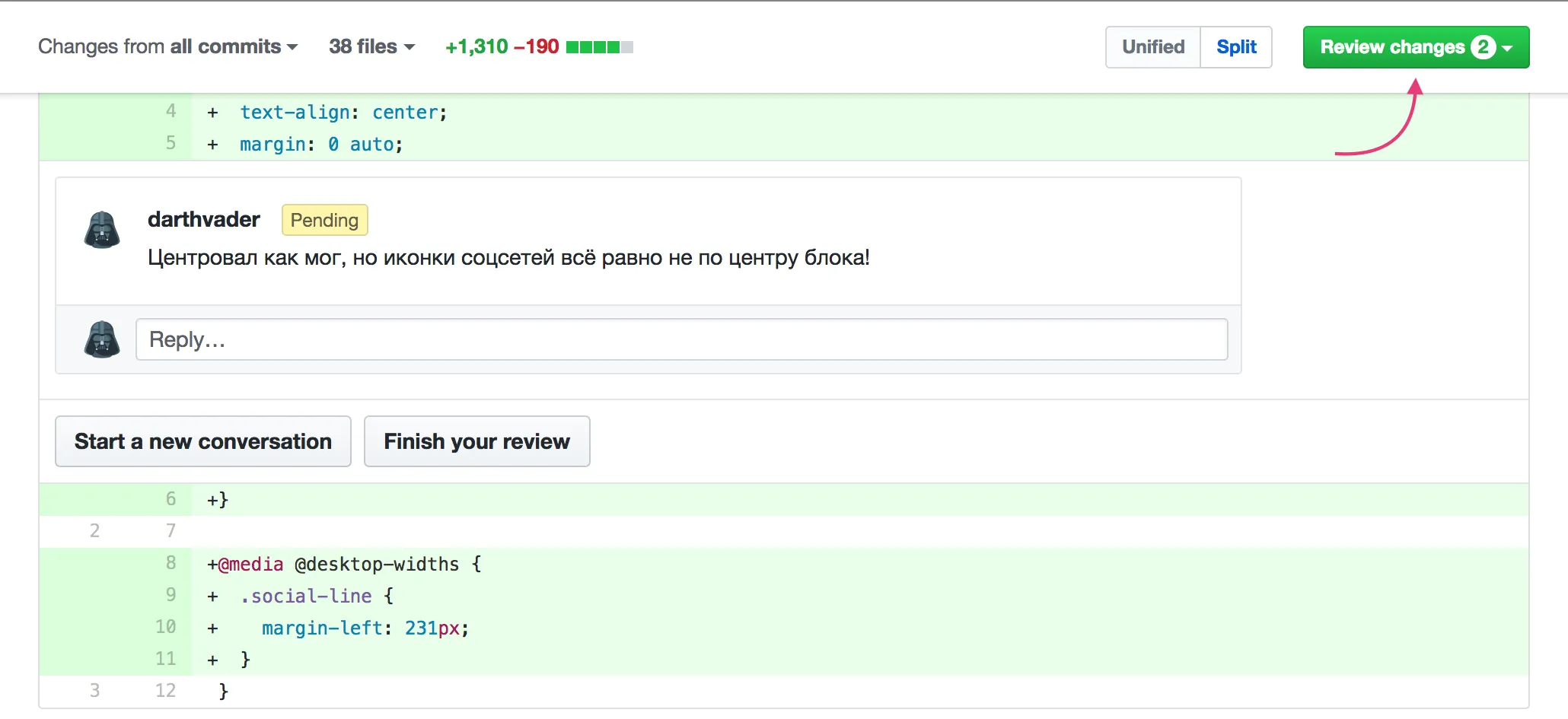Switch to Split diff view
This screenshot has width=1568, height=719.
(1236, 47)
